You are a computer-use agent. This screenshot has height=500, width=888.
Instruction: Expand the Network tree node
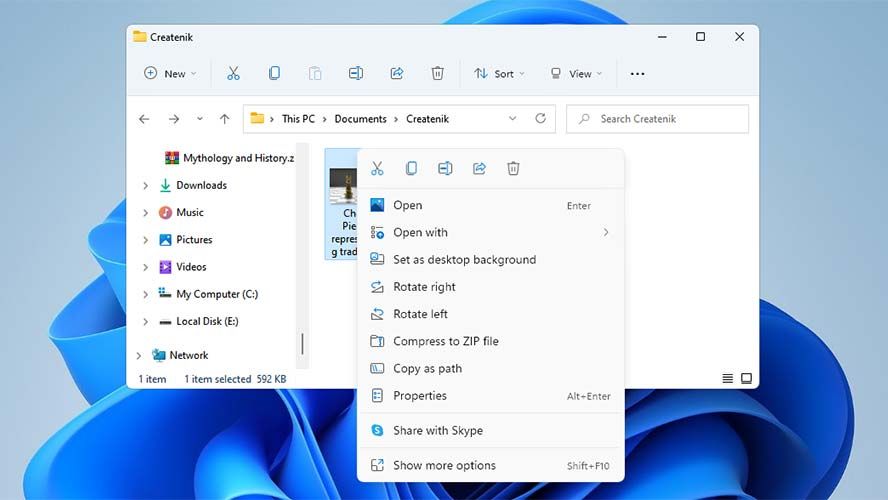pyautogui.click(x=139, y=356)
